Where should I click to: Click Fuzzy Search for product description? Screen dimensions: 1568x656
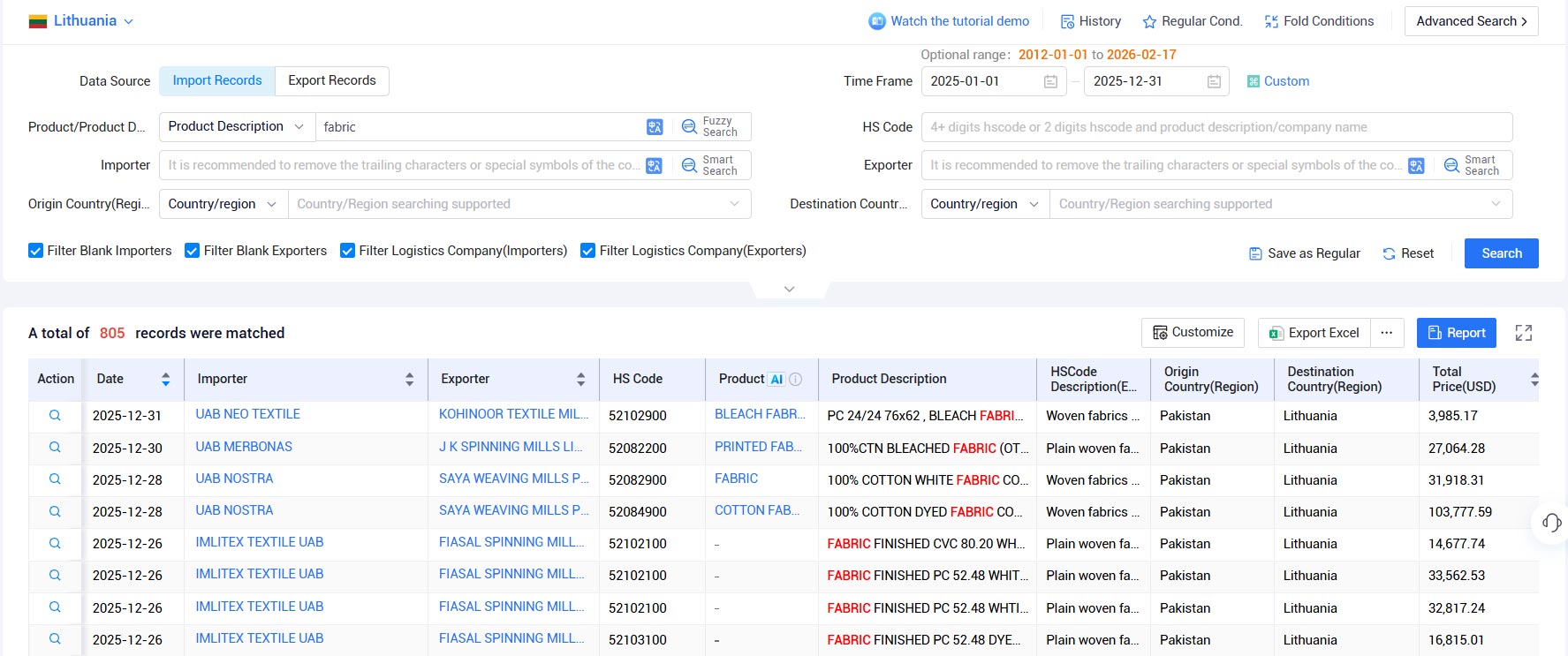click(710, 126)
